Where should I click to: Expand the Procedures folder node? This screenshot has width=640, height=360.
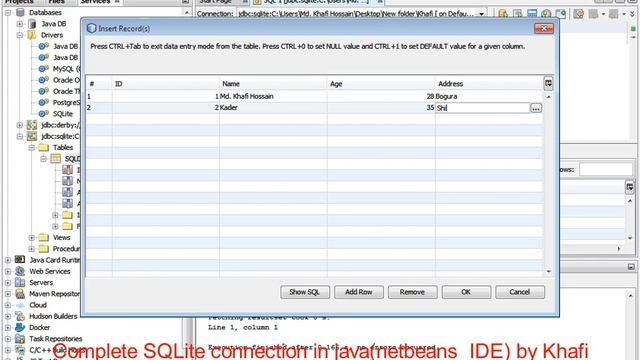click(x=31, y=249)
